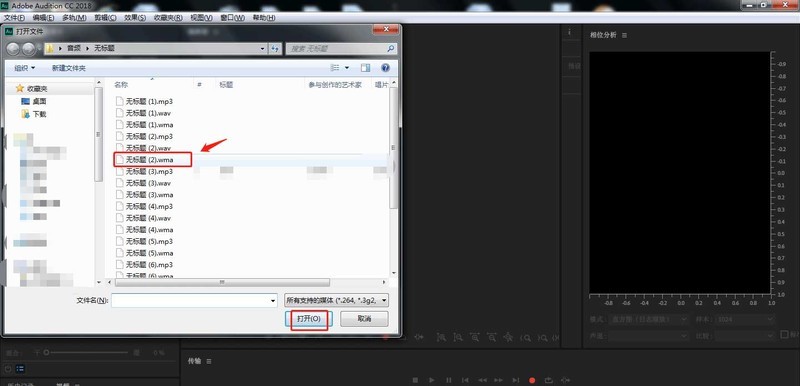
Task: Click the back navigation arrow in dialog
Action: click(x=14, y=49)
